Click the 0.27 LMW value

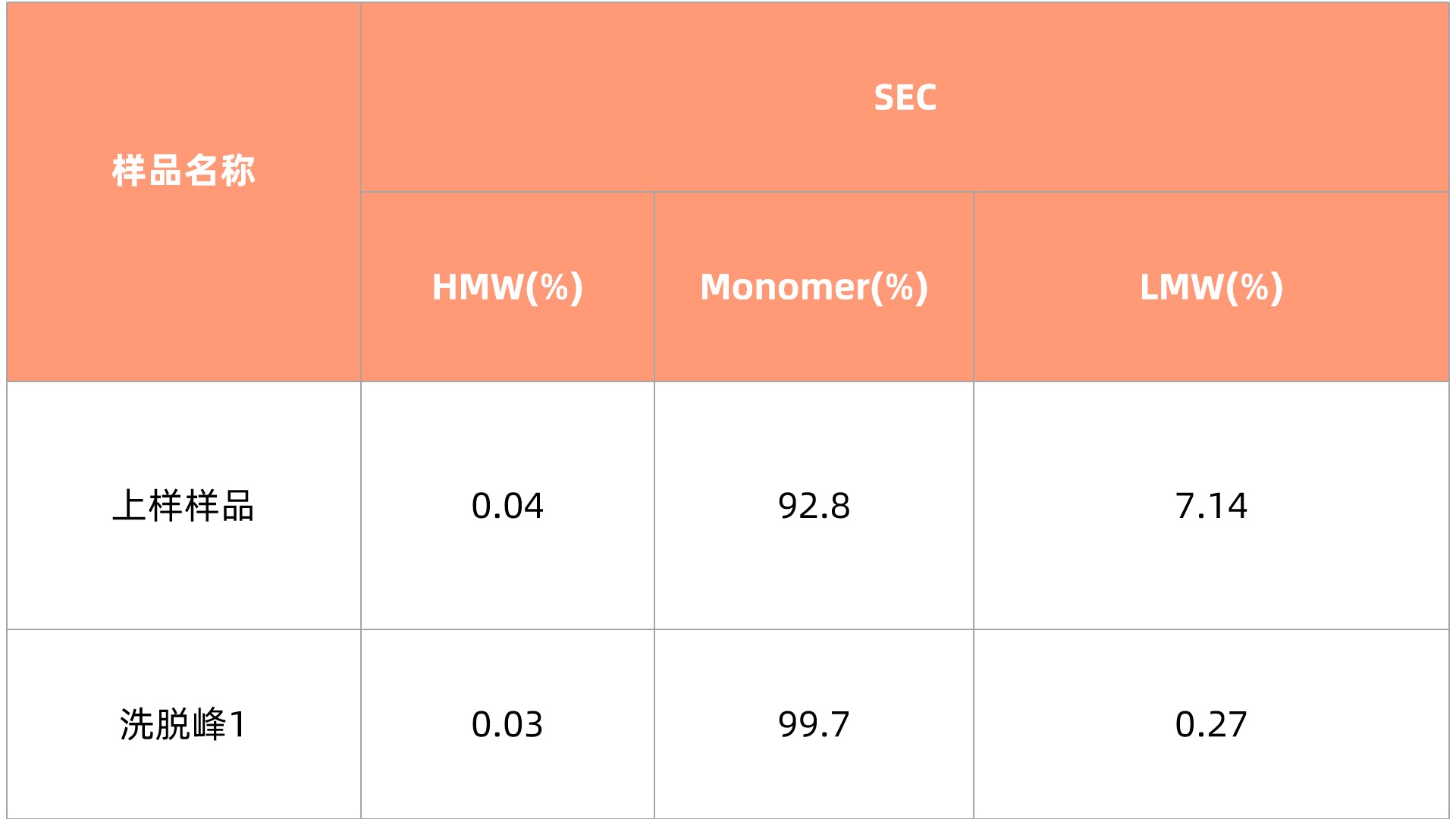click(1211, 724)
